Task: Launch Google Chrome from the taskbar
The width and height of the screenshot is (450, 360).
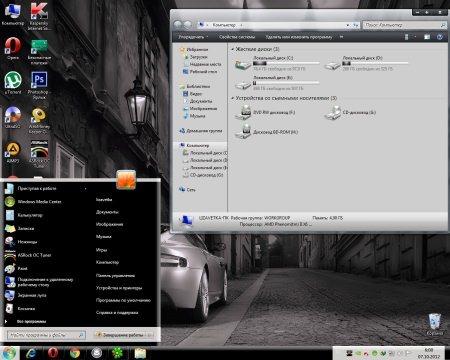Action: point(75,353)
